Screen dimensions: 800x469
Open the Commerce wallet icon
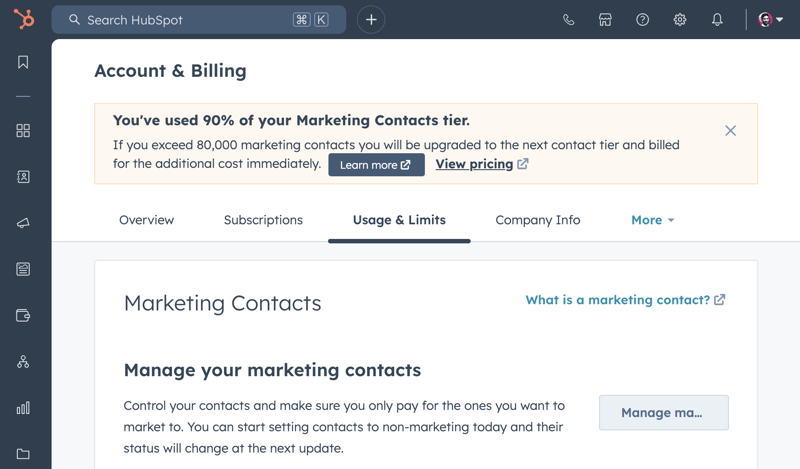coord(23,315)
